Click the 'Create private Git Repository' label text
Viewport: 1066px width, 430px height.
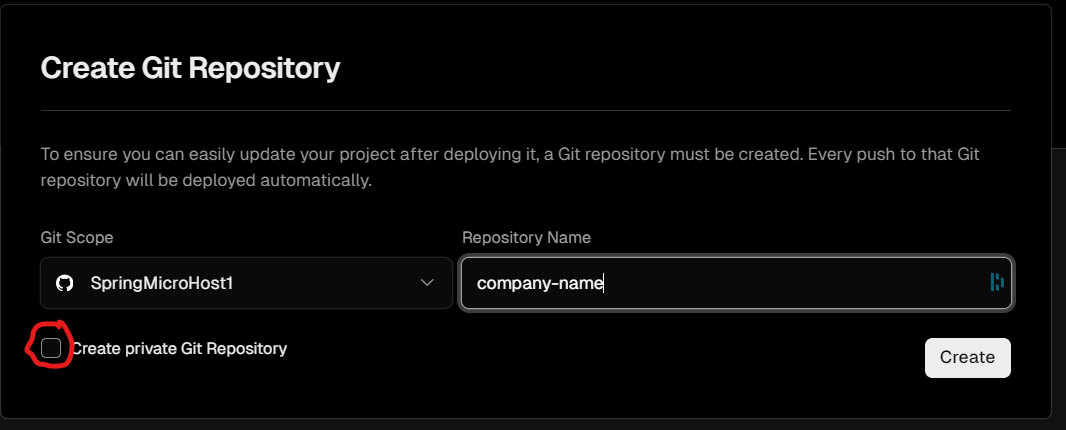[x=179, y=348]
